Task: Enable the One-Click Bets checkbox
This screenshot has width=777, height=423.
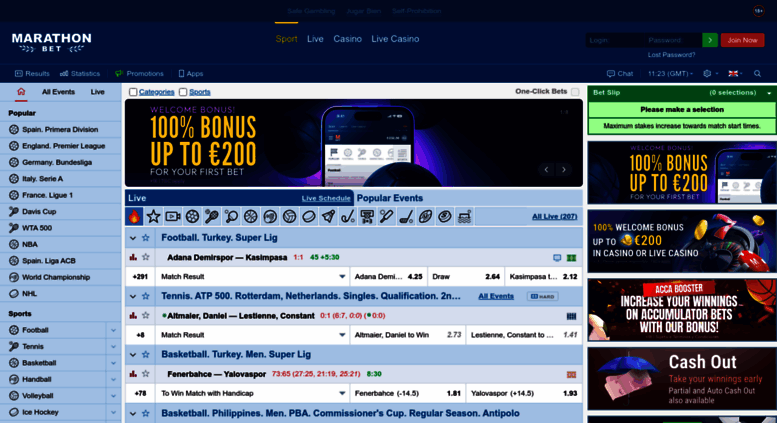Action: (575, 92)
